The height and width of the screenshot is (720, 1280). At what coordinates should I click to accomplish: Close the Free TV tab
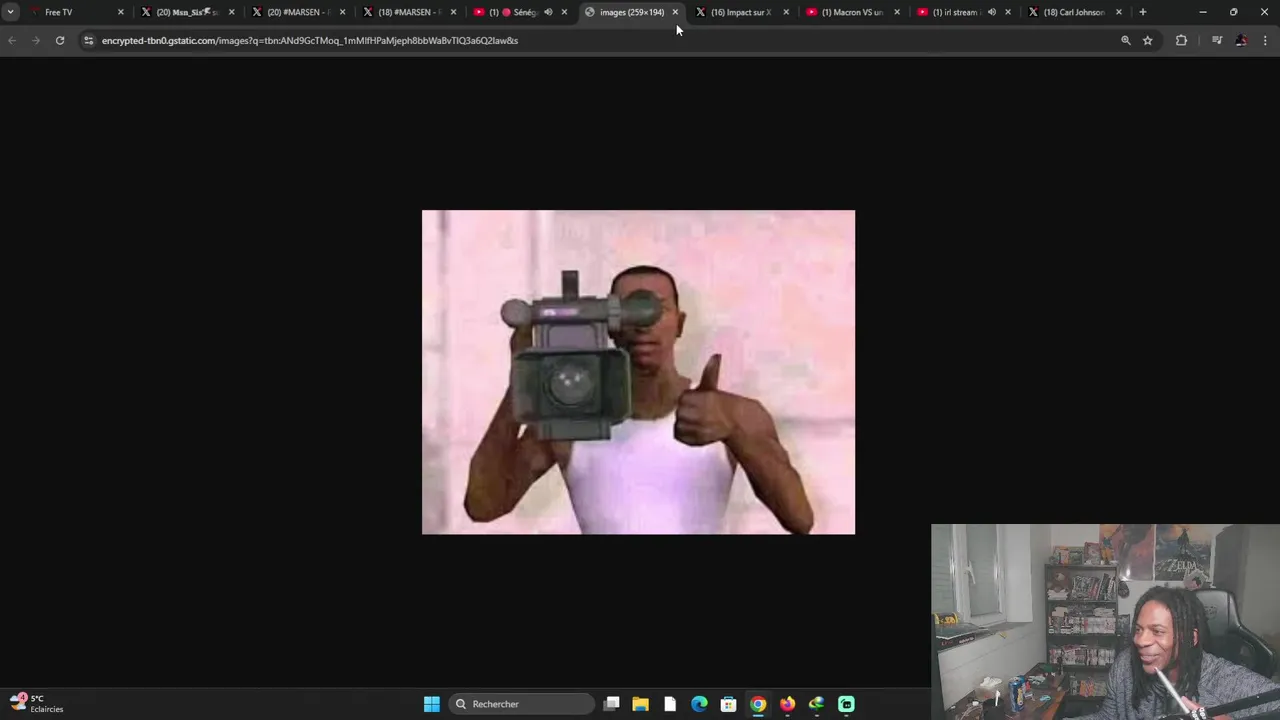pos(121,12)
